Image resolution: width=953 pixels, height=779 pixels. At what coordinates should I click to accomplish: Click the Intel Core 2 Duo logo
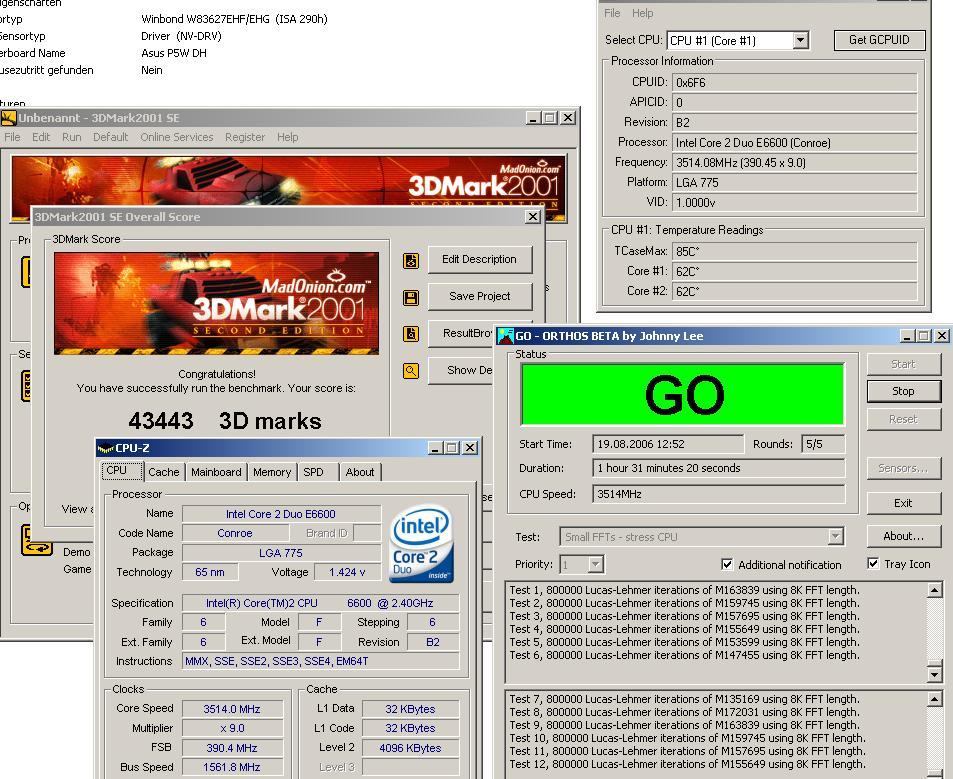click(x=421, y=545)
